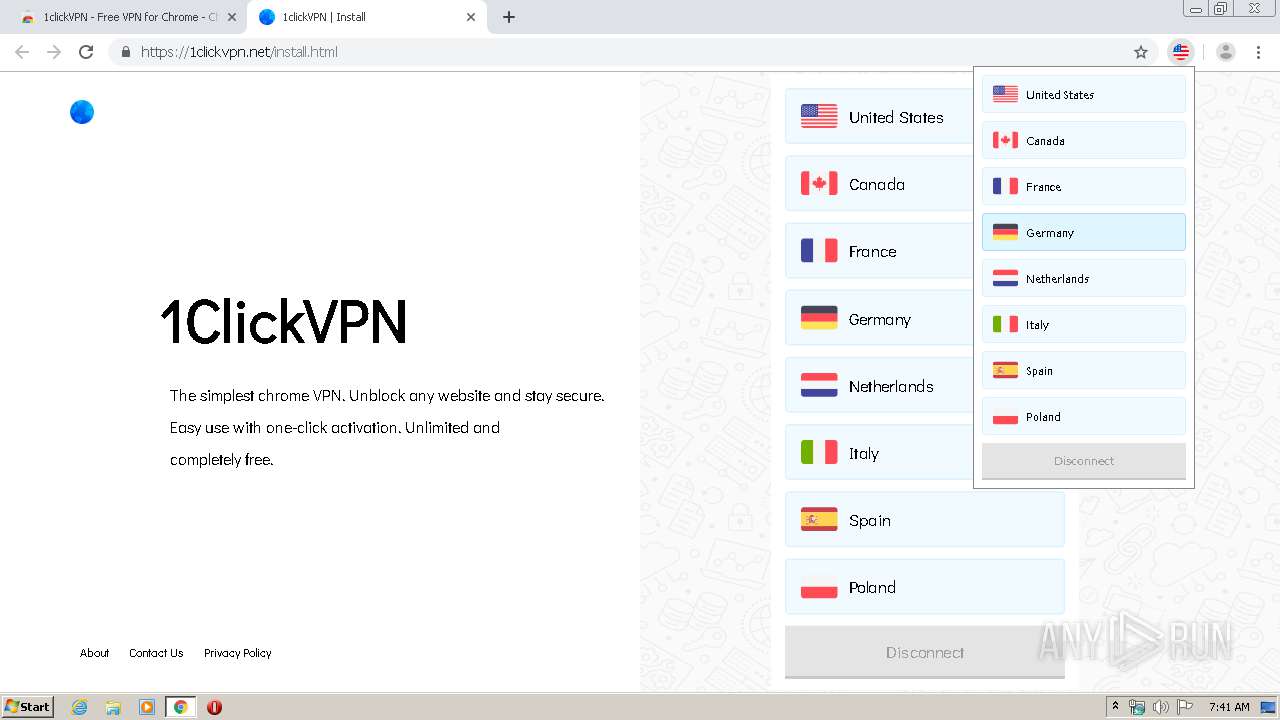This screenshot has width=1280, height=720.
Task: Bookmark this page with the star icon
Action: 1141,52
